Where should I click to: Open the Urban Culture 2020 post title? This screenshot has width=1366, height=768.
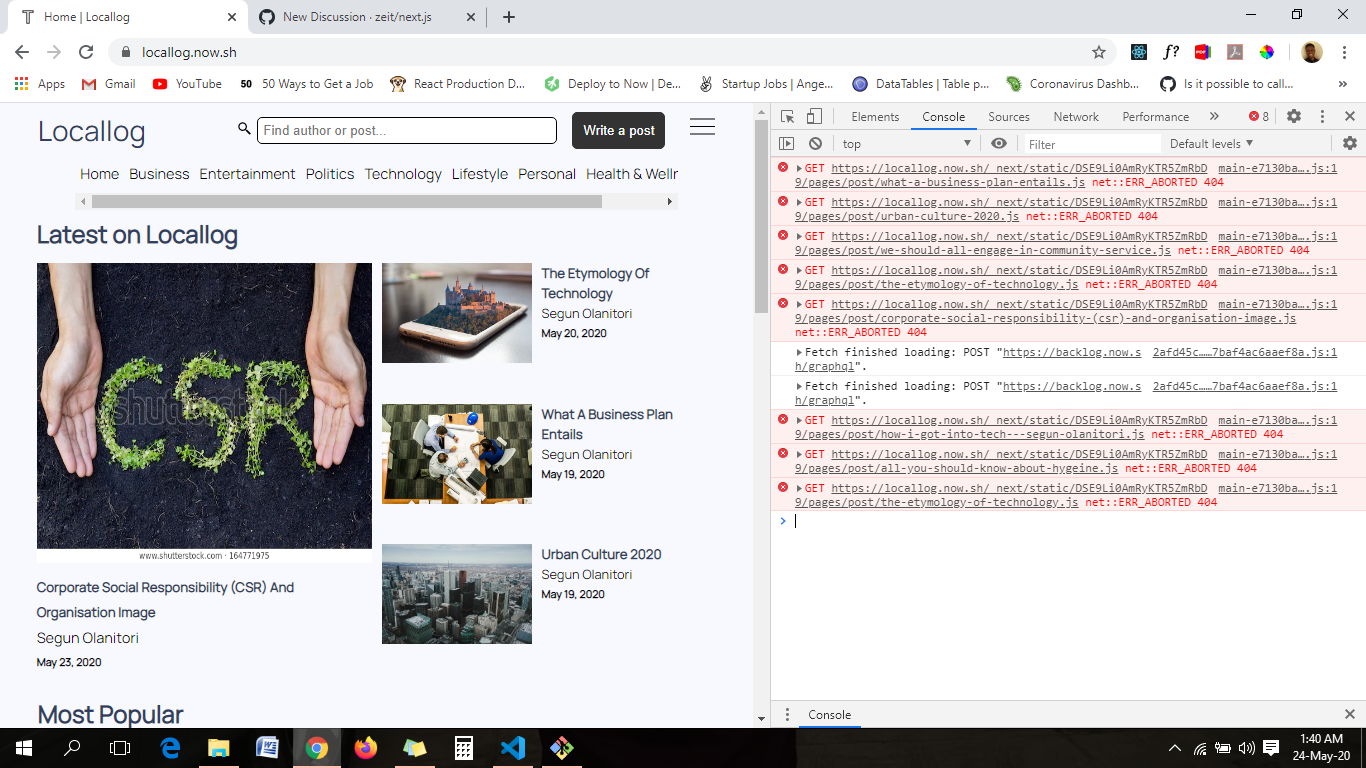(601, 554)
